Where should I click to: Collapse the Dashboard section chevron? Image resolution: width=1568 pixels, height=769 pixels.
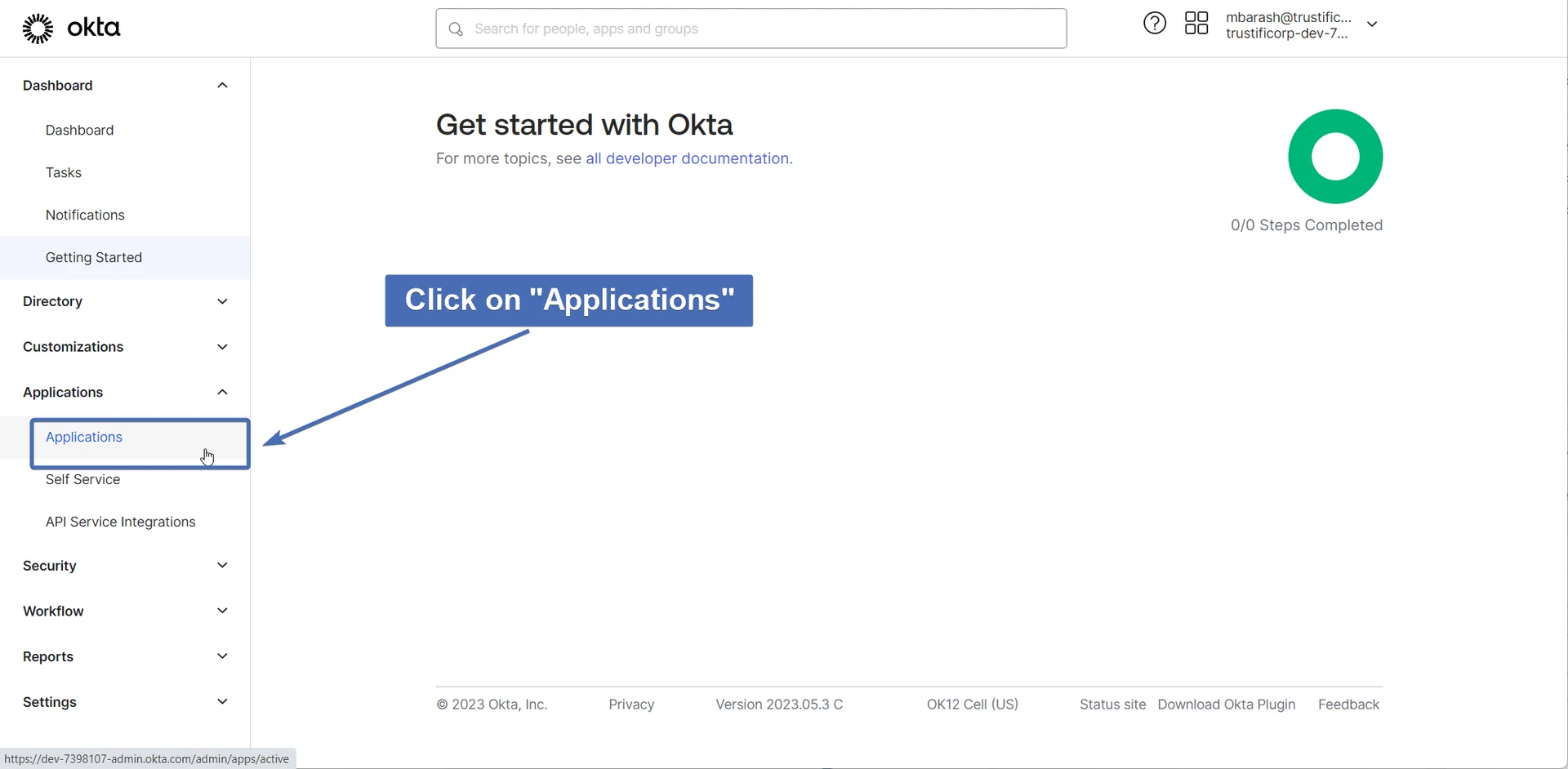222,86
